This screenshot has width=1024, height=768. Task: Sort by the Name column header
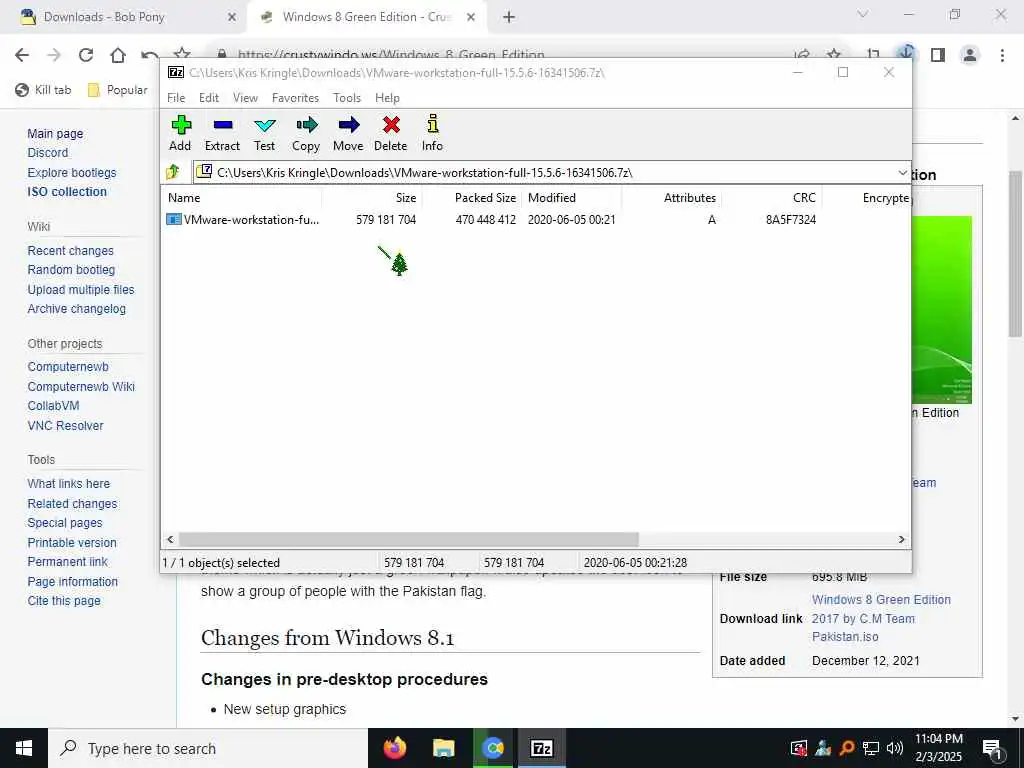tap(242, 198)
